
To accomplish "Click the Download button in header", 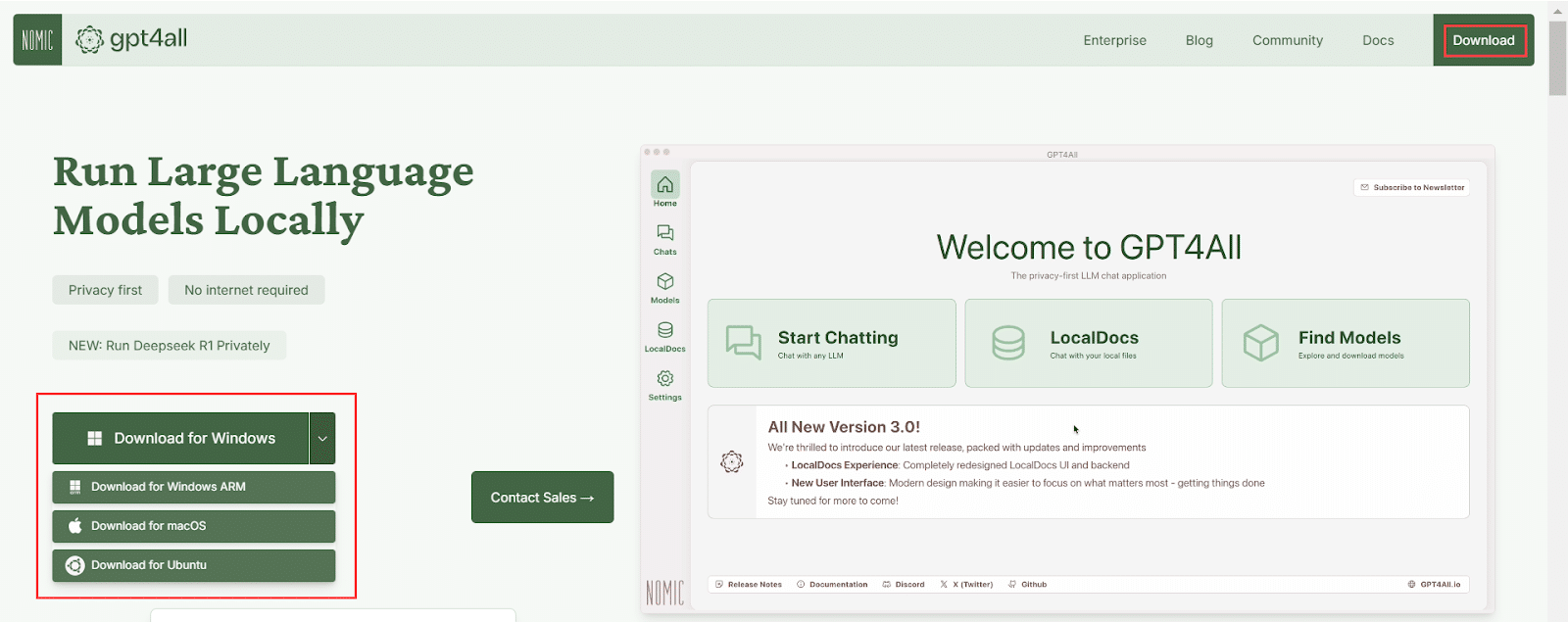I will click(1483, 40).
